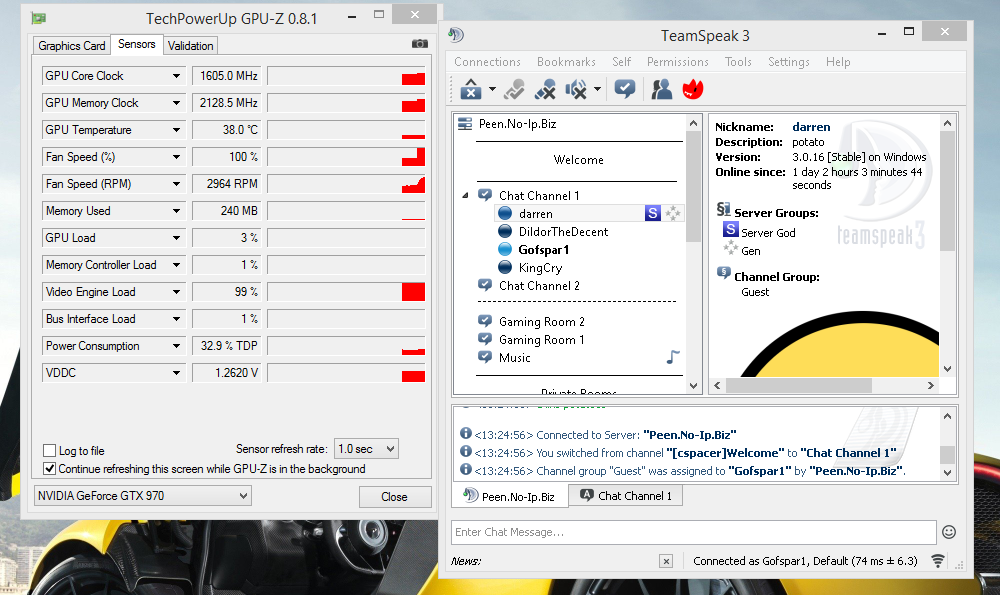Click Server God badge next to darren
This screenshot has height=595, width=1000.
click(652, 213)
